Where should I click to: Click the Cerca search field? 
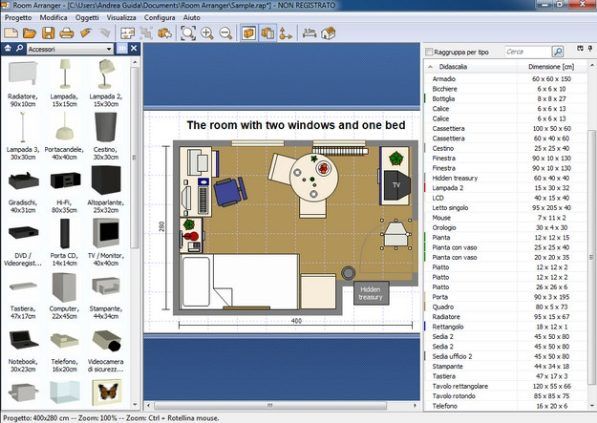(527, 51)
